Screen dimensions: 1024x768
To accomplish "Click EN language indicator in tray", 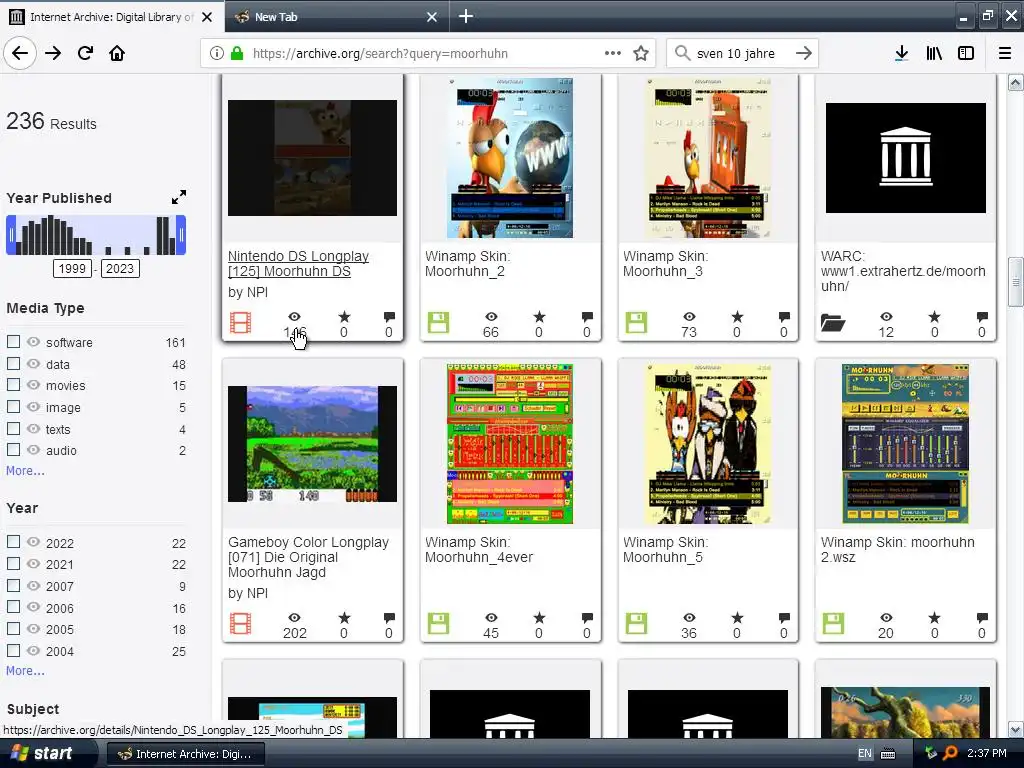I will click(865, 754).
